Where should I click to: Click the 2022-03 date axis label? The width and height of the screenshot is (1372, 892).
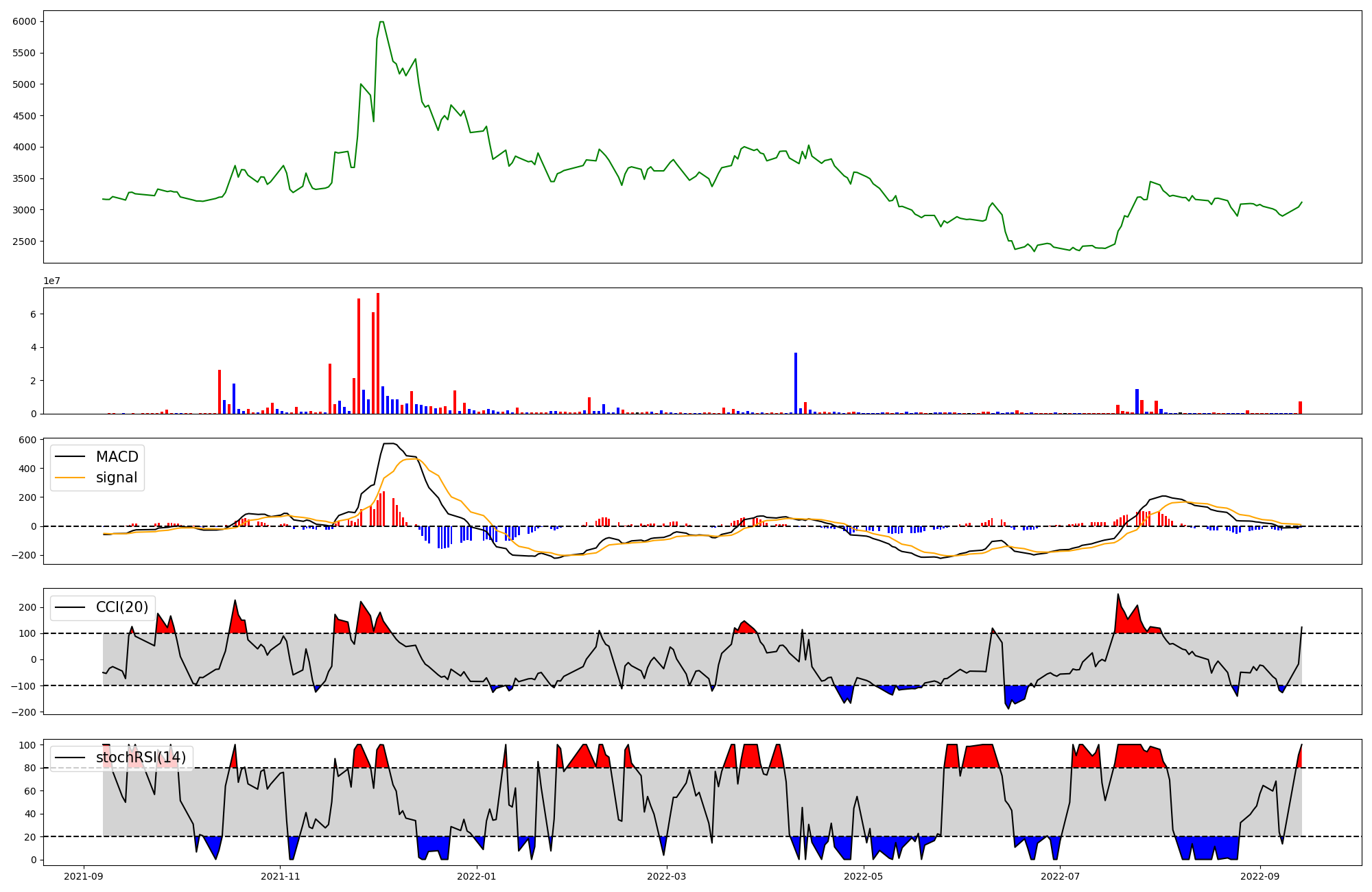click(x=667, y=876)
